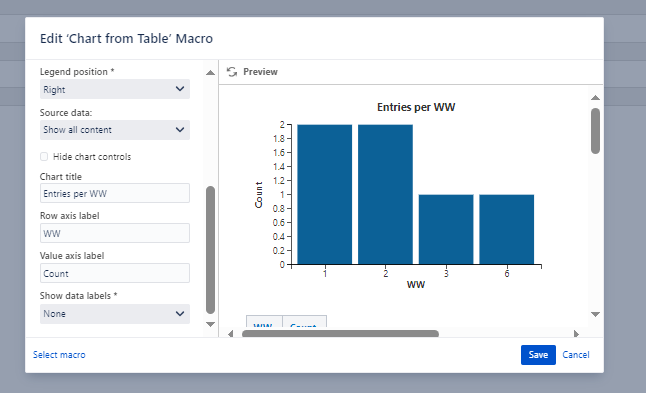
Task: Click the WW axis label under chart
Action: click(x=416, y=285)
